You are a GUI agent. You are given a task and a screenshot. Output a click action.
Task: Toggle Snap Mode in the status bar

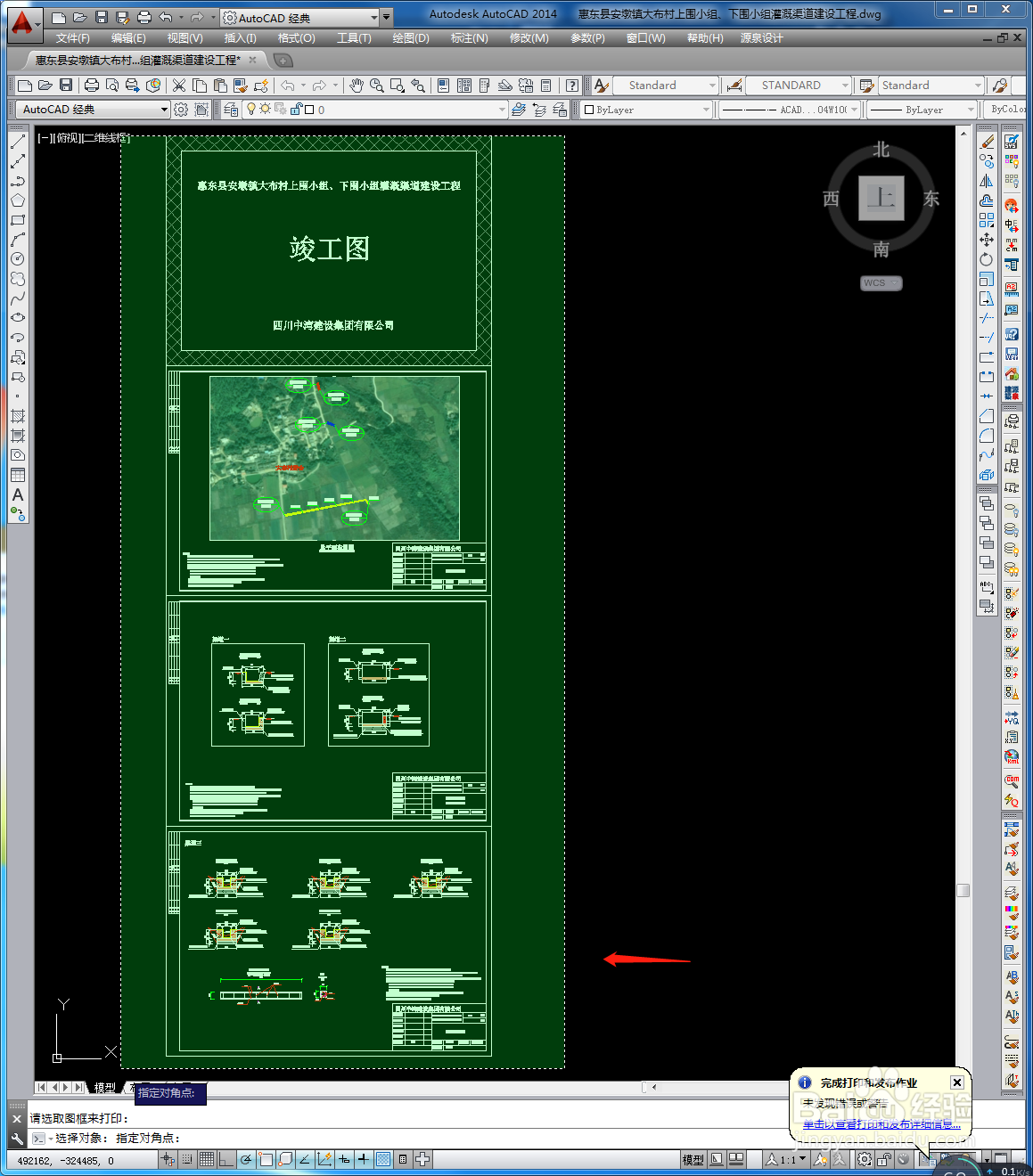(x=187, y=1159)
